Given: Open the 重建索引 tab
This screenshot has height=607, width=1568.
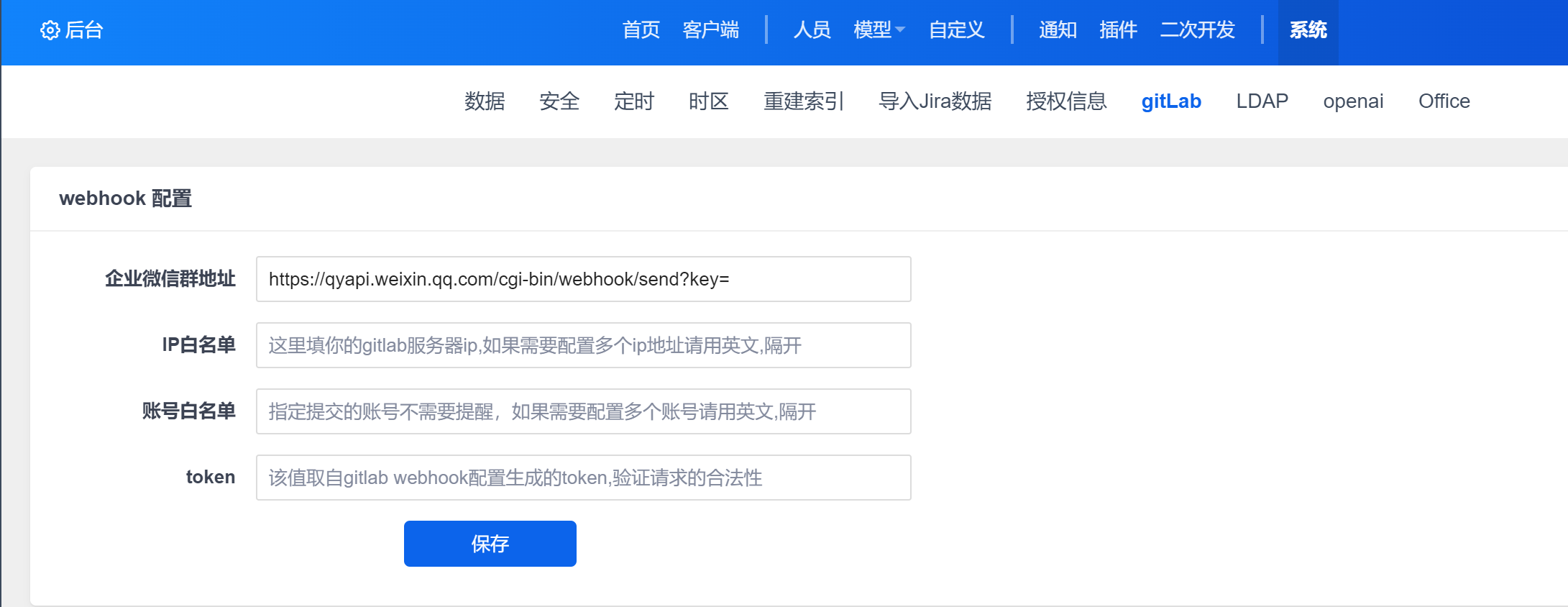Looking at the screenshot, I should click(804, 101).
